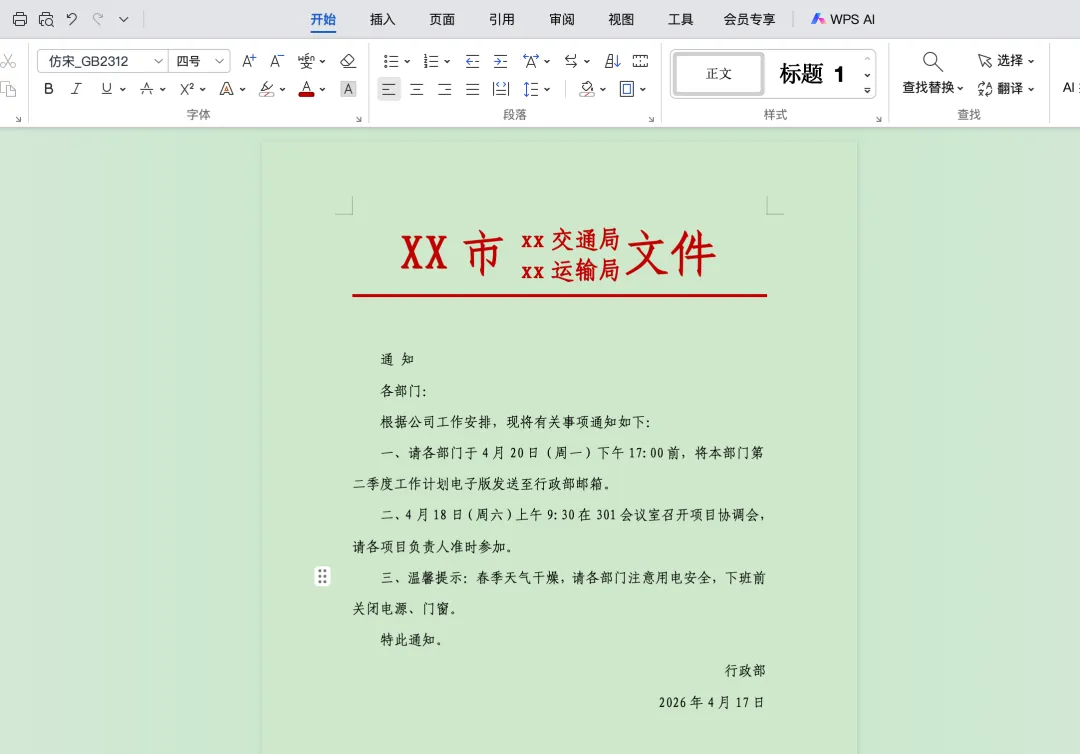Click the Chinese layout (character scaling) icon
This screenshot has width=1080, height=754.
pyautogui.click(x=530, y=61)
